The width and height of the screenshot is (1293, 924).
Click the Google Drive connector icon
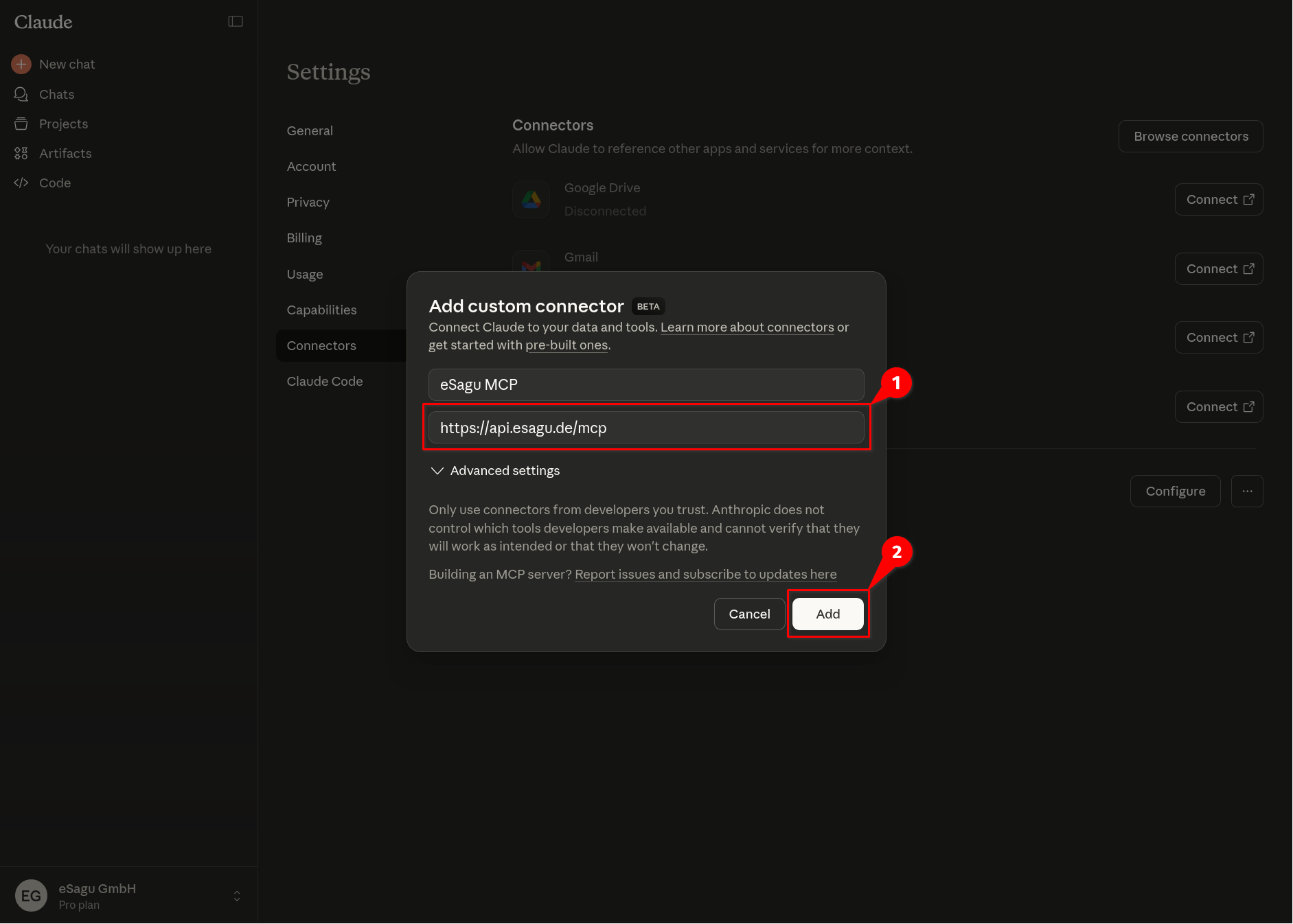[531, 199]
